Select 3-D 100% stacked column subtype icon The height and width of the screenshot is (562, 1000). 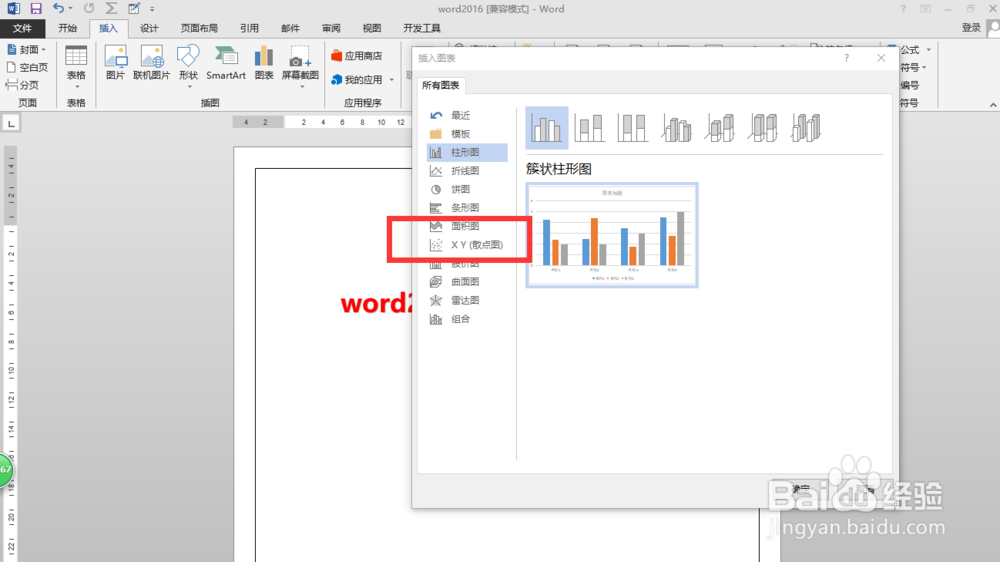(763, 128)
